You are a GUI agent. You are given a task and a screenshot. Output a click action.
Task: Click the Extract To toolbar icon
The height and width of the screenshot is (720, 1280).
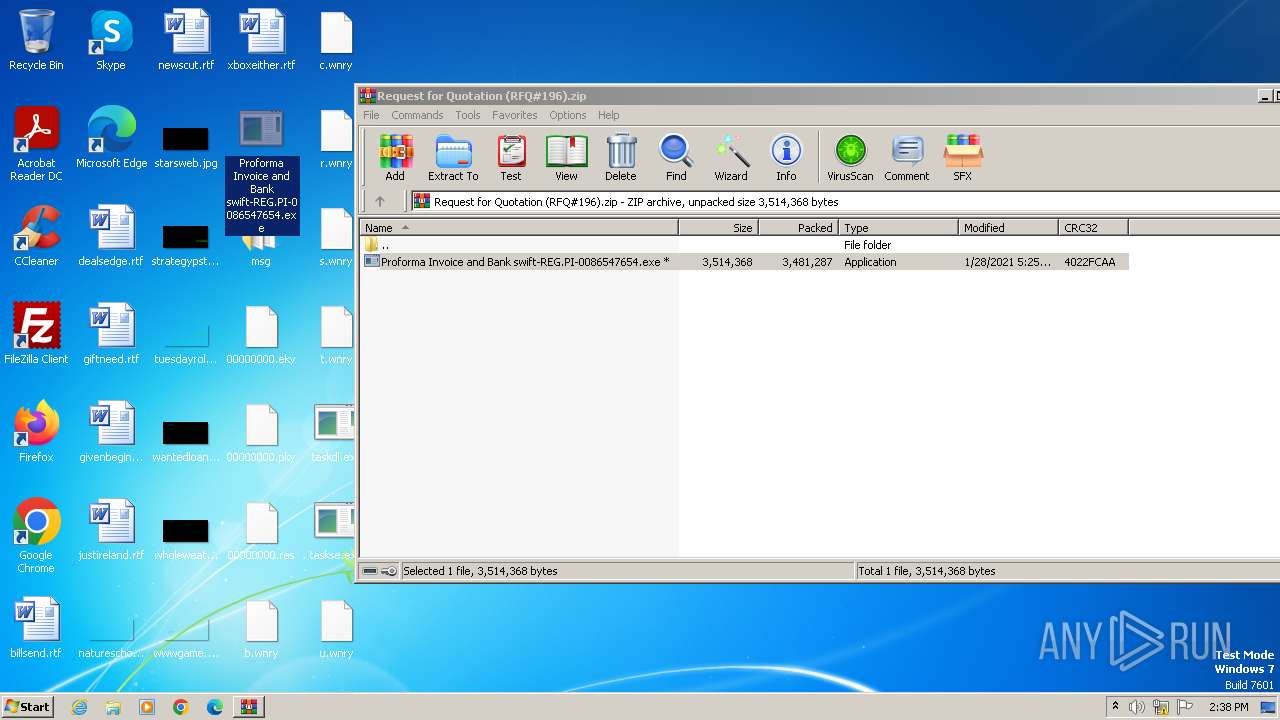tap(453, 158)
